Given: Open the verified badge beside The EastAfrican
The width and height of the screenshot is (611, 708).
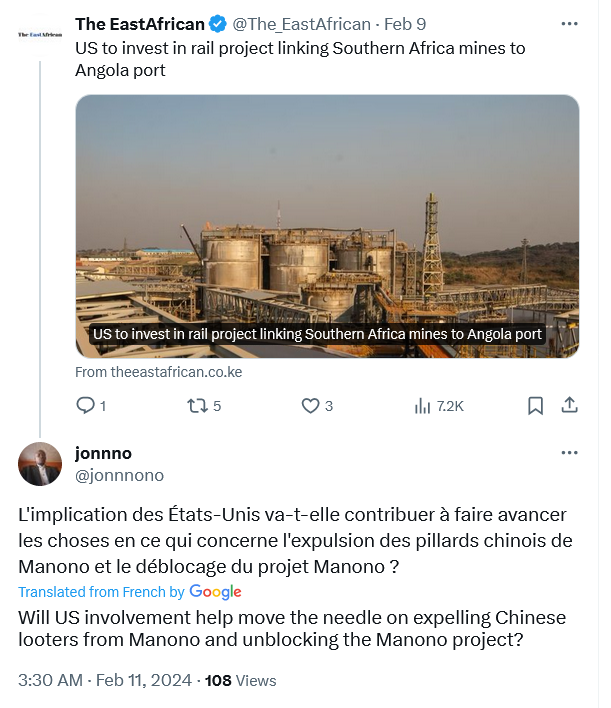Looking at the screenshot, I should point(218,24).
